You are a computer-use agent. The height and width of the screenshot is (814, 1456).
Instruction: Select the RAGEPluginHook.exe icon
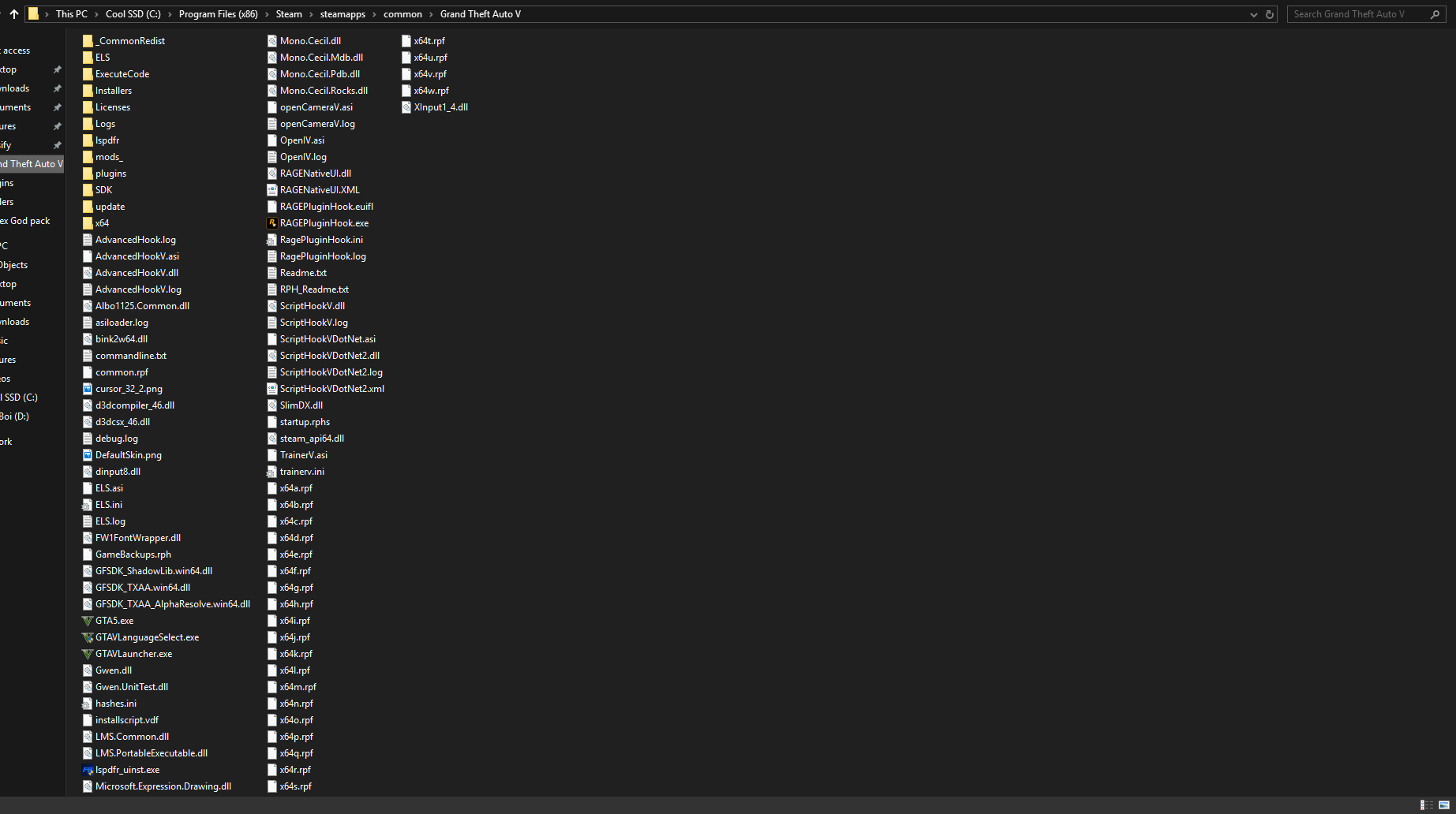(x=272, y=223)
